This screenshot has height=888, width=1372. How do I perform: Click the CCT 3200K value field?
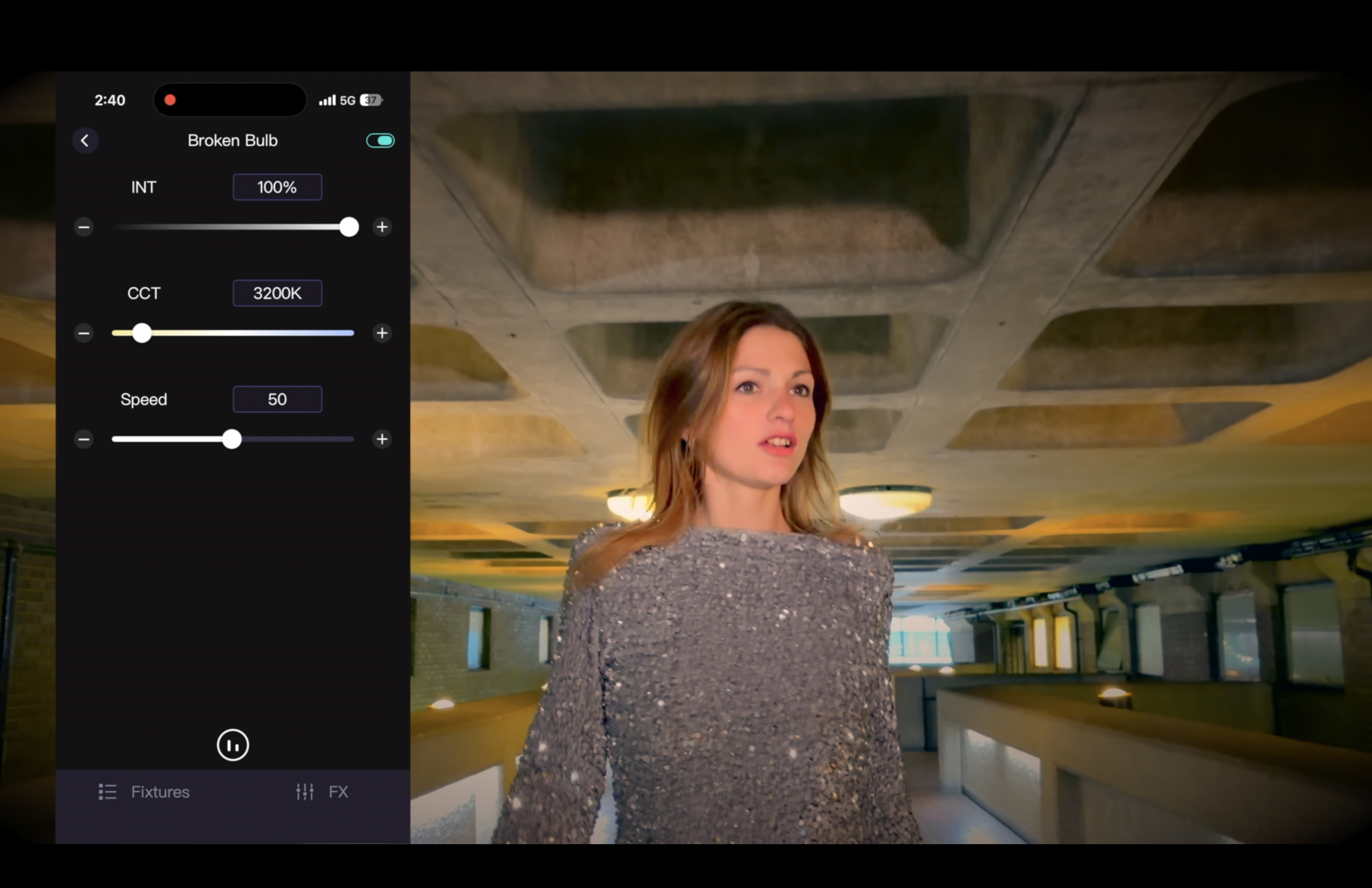(x=277, y=293)
